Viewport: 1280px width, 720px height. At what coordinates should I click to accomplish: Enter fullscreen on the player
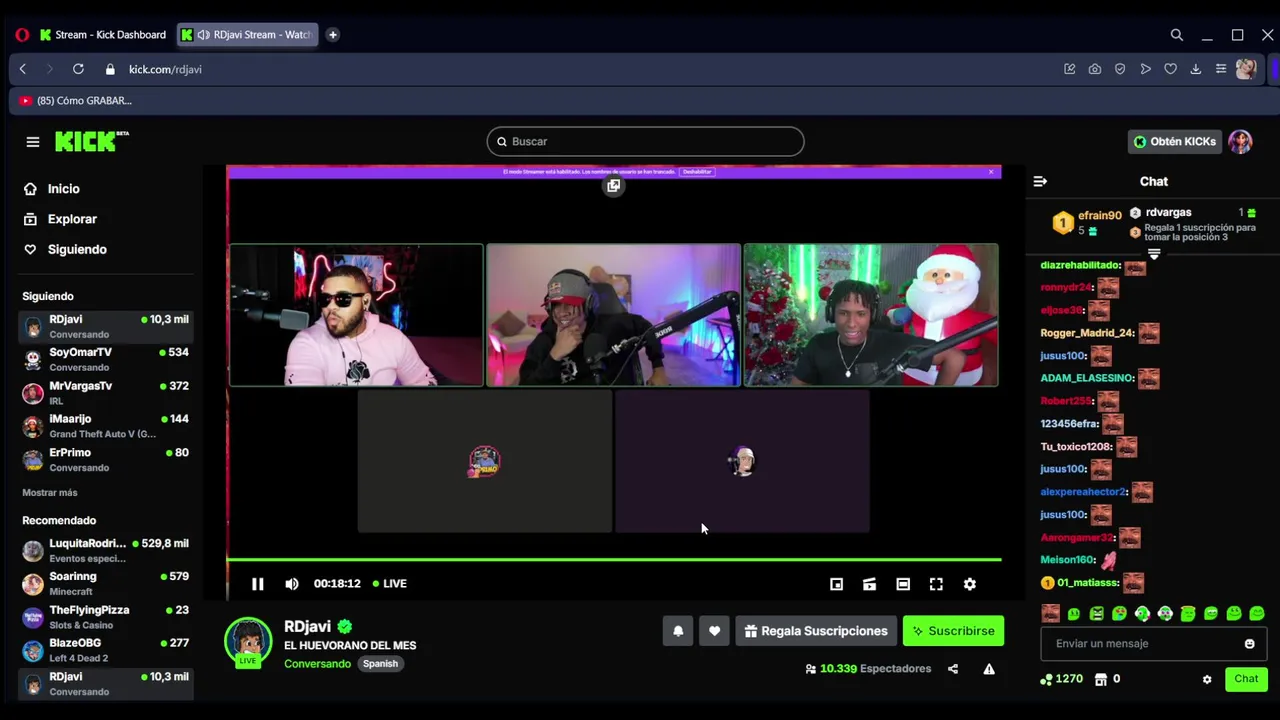(x=936, y=584)
